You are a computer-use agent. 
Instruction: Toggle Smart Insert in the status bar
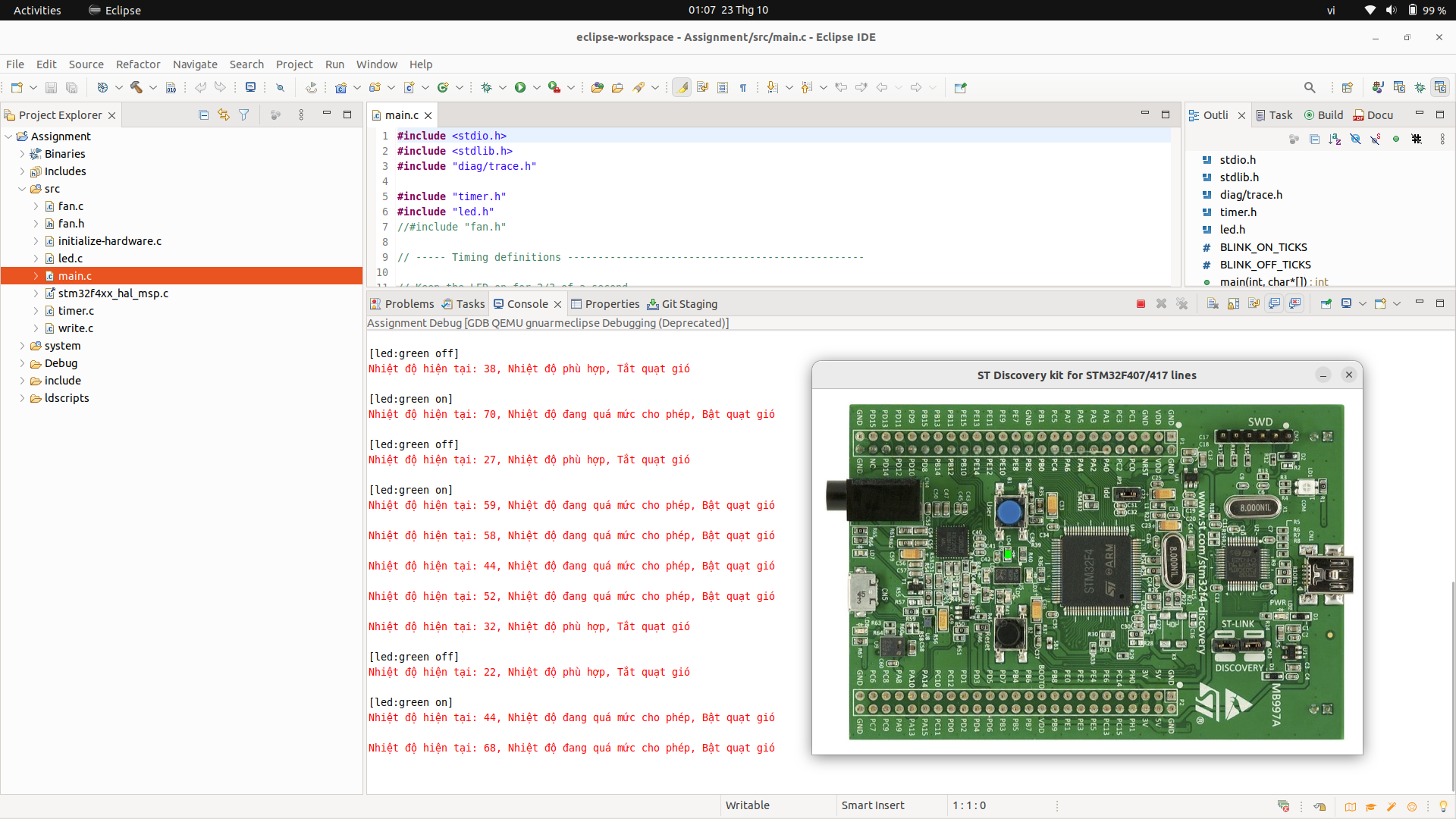click(x=872, y=805)
